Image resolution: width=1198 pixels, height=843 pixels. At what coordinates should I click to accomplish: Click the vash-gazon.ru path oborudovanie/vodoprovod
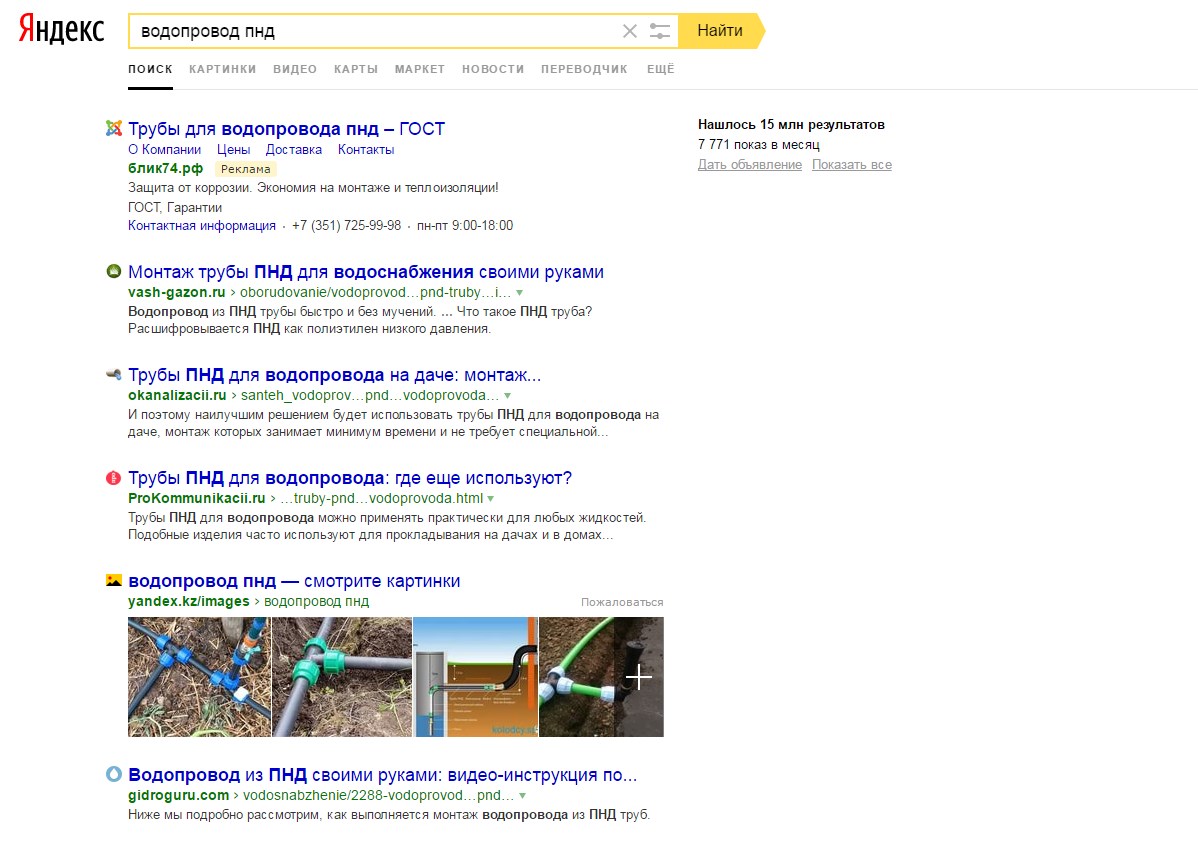coord(375,293)
